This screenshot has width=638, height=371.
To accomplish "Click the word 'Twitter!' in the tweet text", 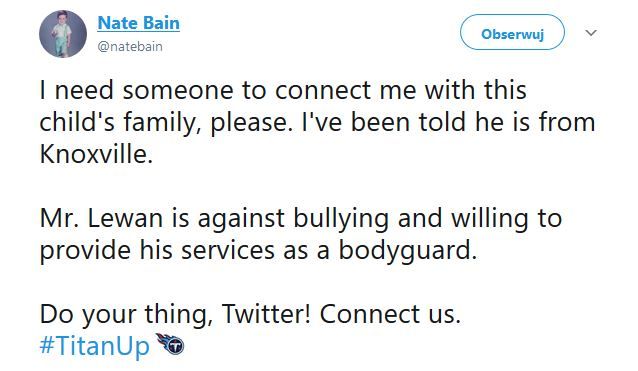I will [x=267, y=314].
